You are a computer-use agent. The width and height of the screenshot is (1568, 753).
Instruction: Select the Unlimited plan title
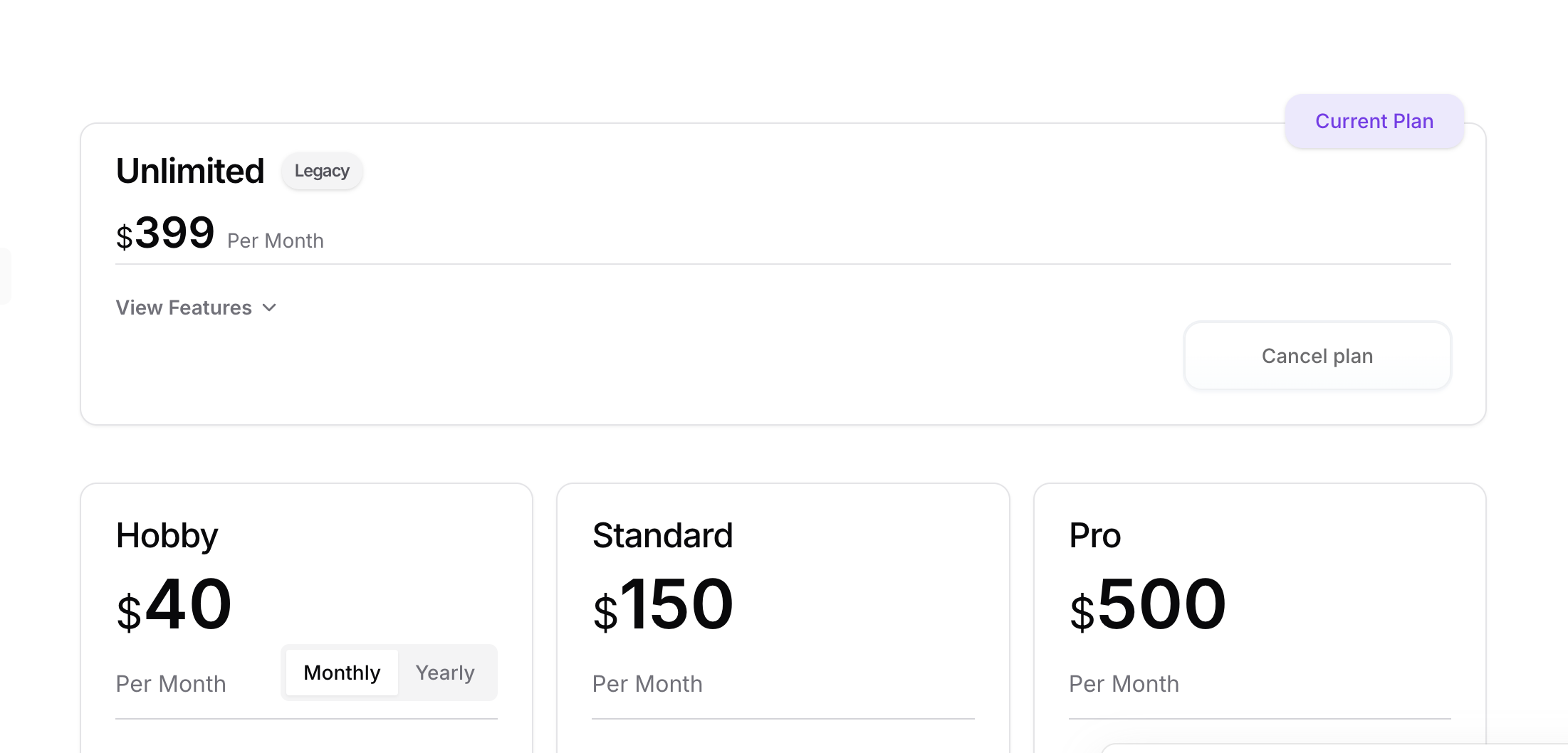click(x=190, y=171)
